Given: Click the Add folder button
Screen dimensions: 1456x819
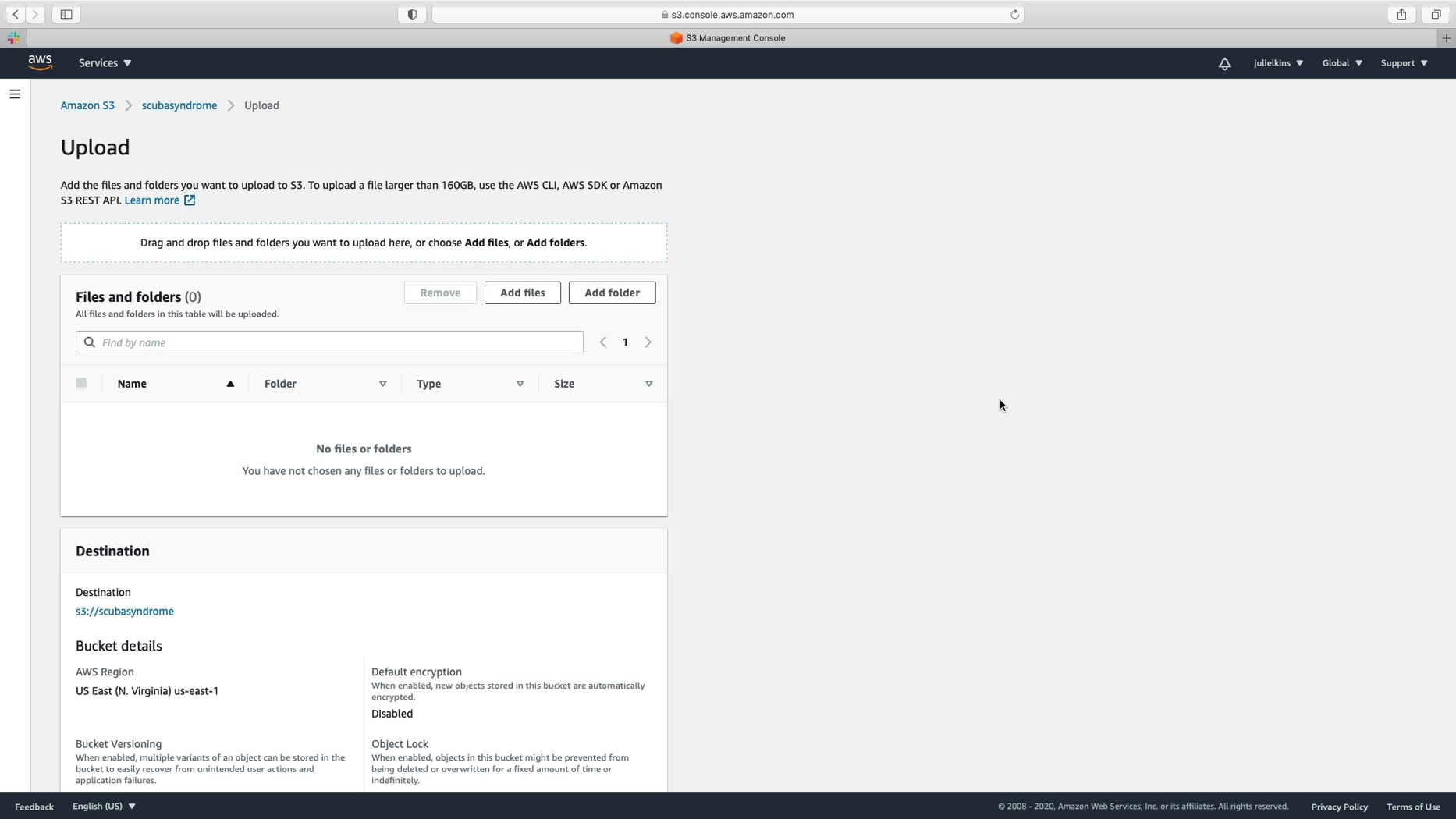Looking at the screenshot, I should 613,292.
